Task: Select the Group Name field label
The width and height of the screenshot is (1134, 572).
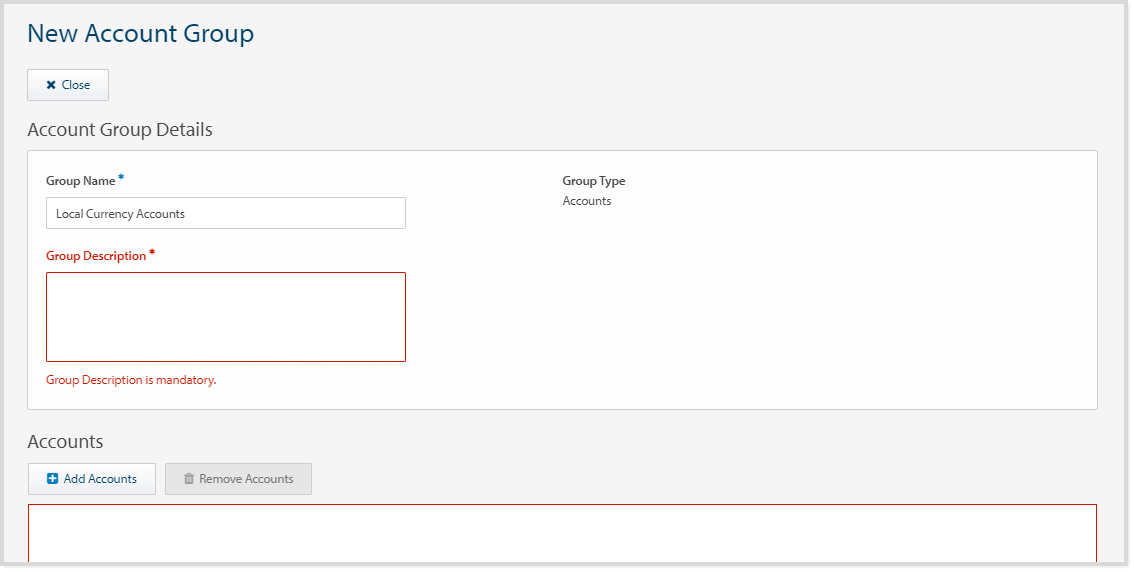Action: [x=80, y=181]
